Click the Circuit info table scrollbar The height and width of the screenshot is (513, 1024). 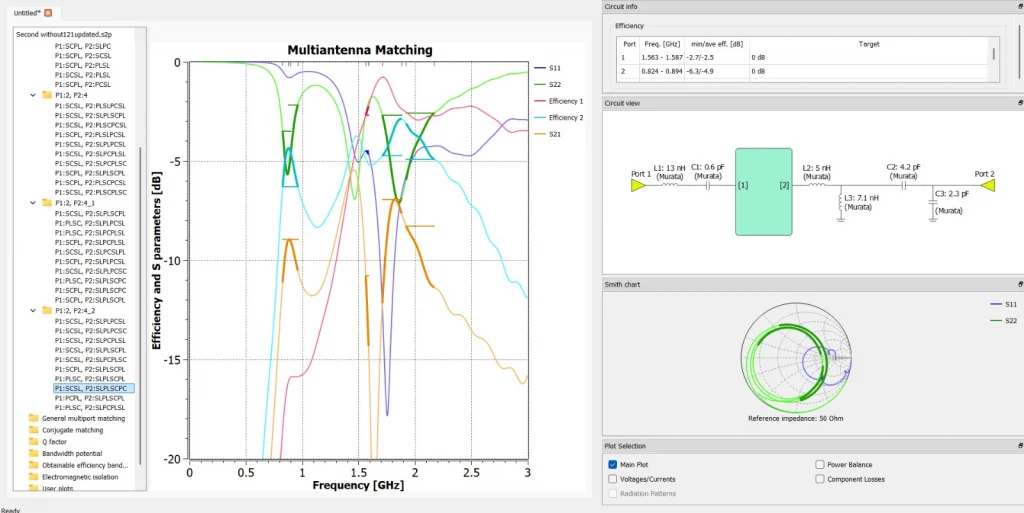[992, 55]
